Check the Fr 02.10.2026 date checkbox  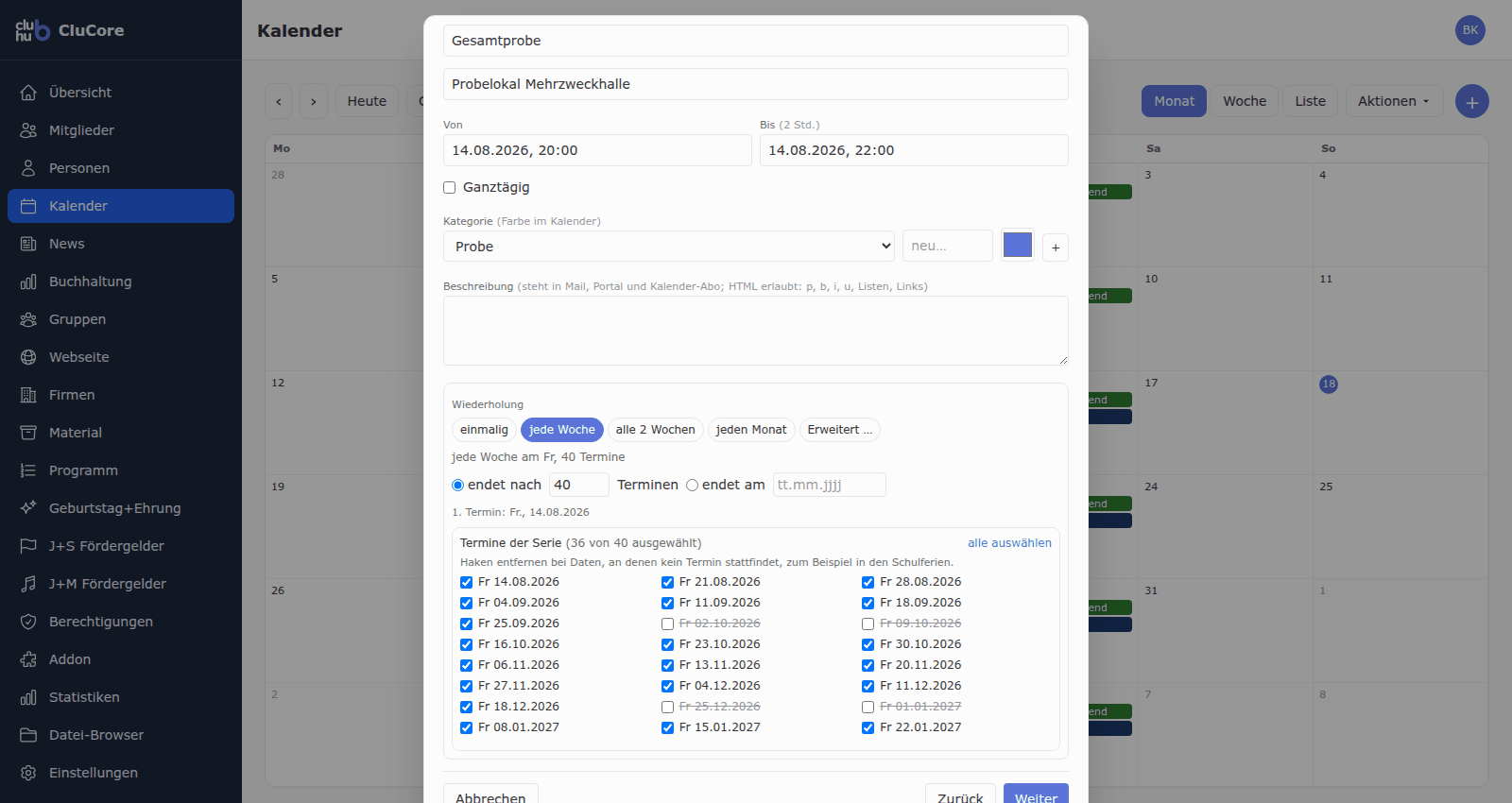(x=667, y=624)
